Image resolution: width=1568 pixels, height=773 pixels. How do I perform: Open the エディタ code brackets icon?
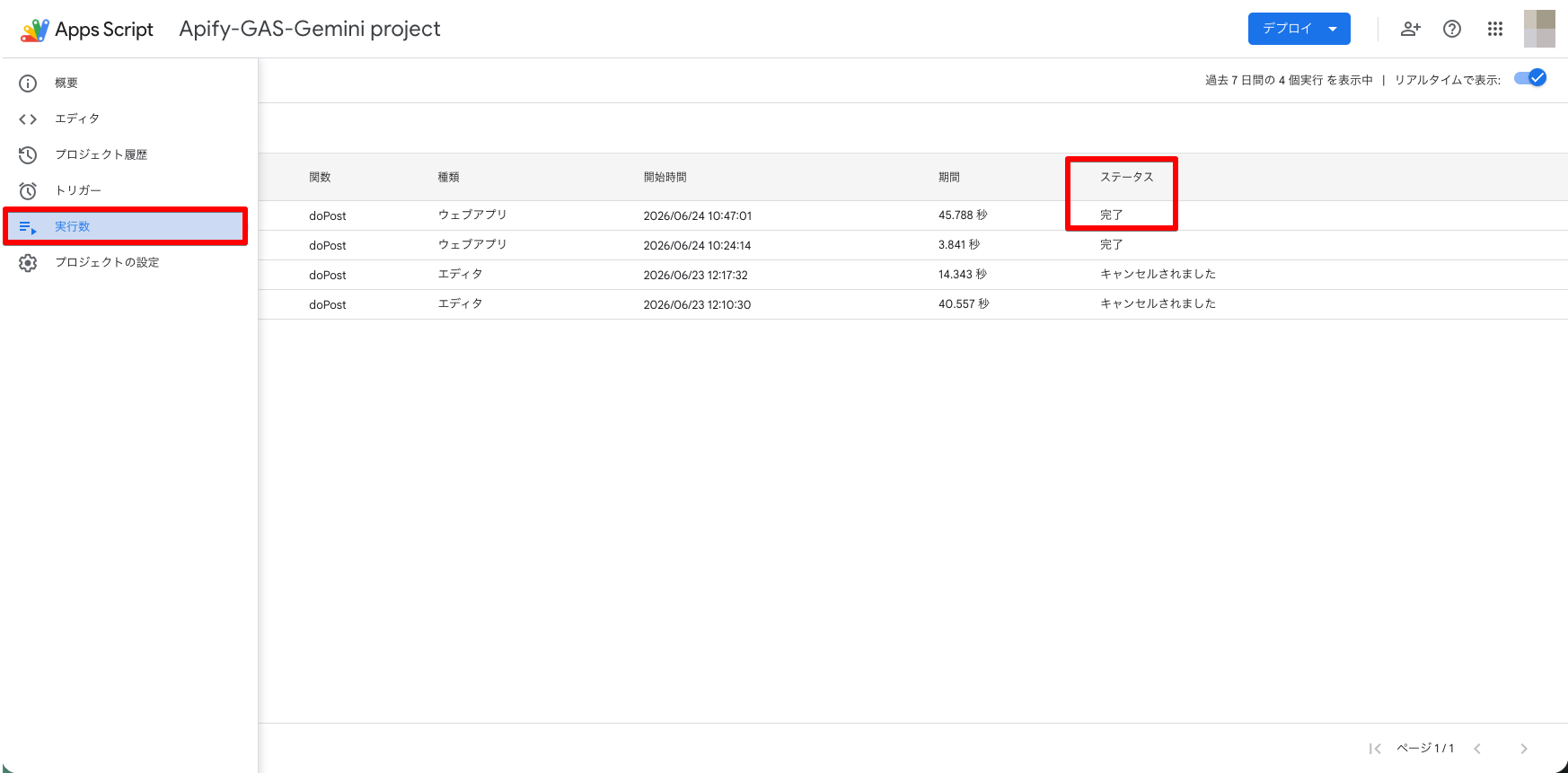pyautogui.click(x=28, y=119)
